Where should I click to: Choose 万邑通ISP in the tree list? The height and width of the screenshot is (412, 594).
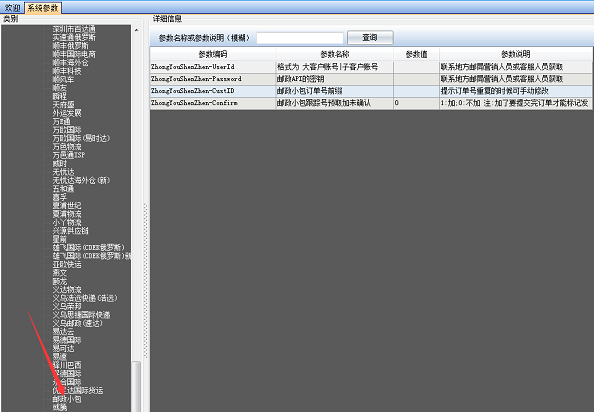[69, 155]
